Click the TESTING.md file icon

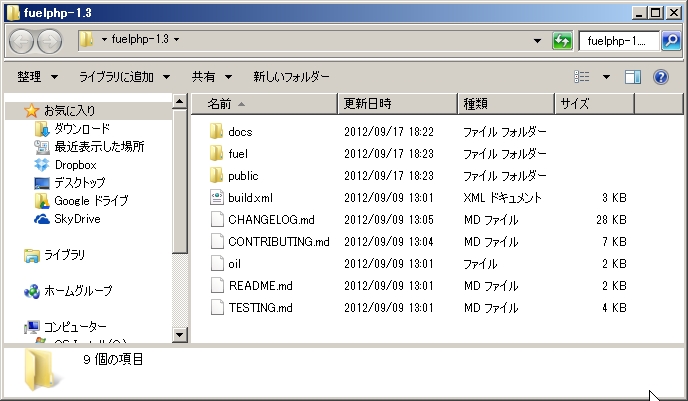point(217,307)
